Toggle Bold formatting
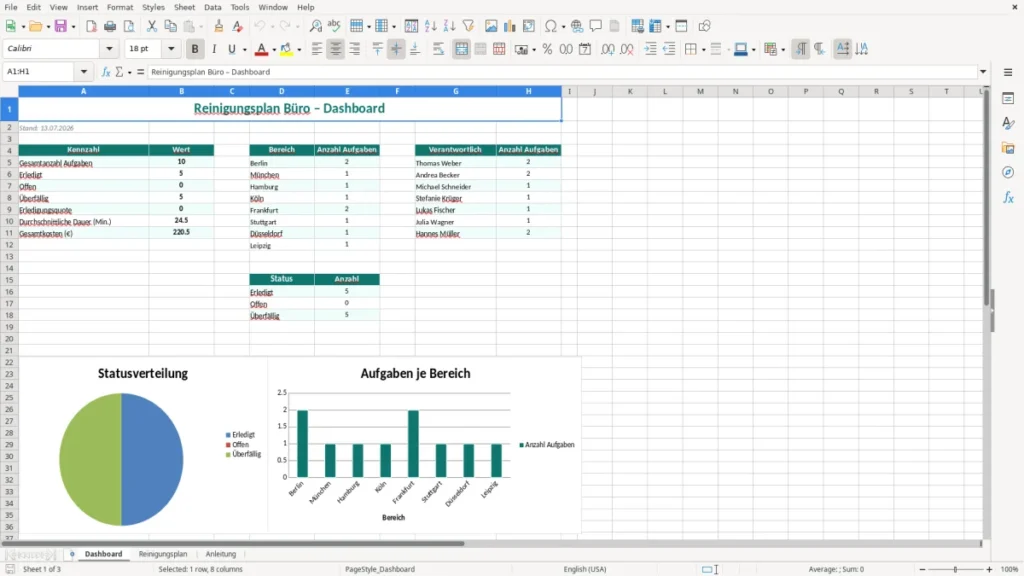Image resolution: width=1024 pixels, height=576 pixels. (x=195, y=49)
